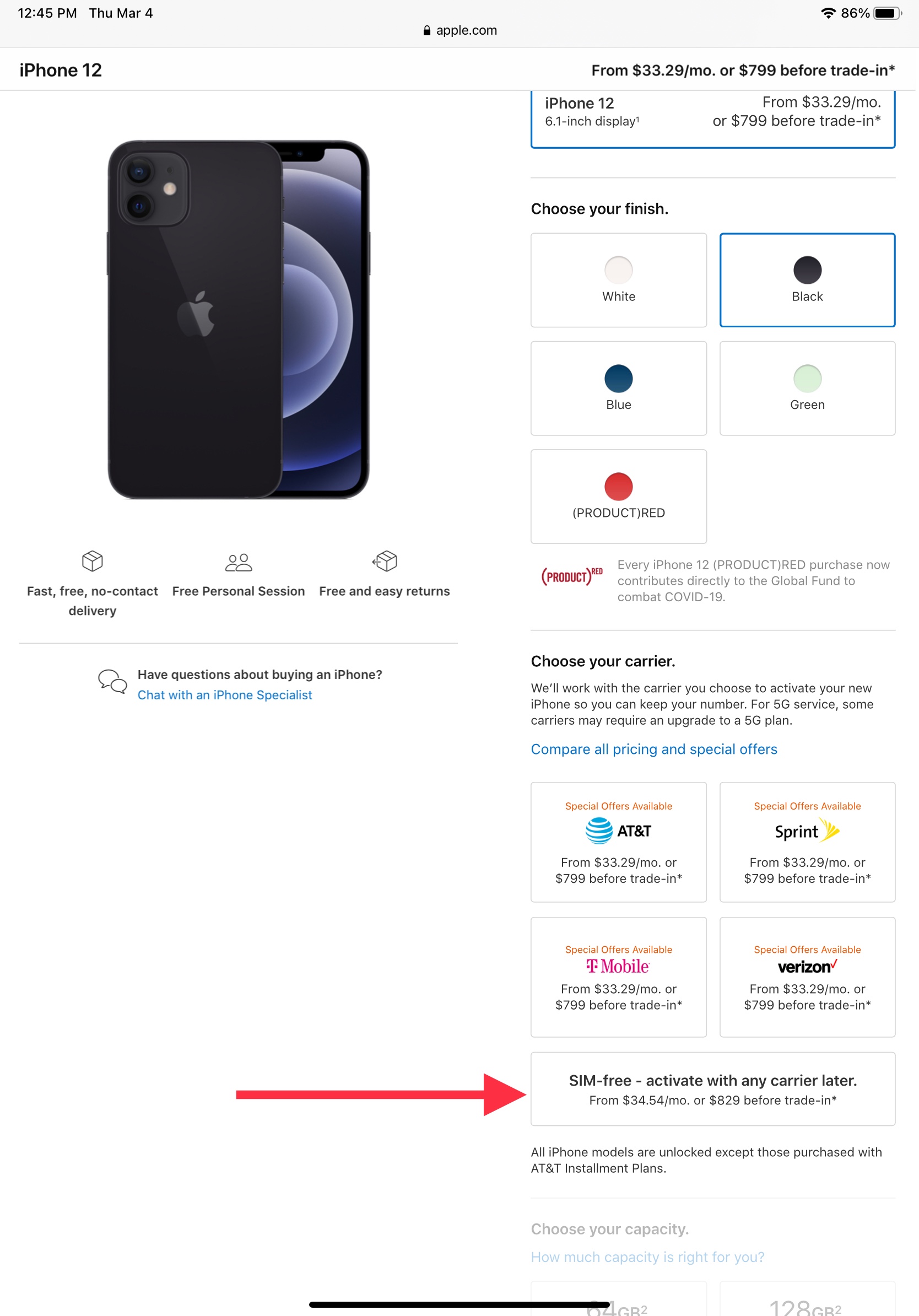The width and height of the screenshot is (919, 1316).
Task: Choose the Verizon carrier option
Action: click(x=807, y=977)
